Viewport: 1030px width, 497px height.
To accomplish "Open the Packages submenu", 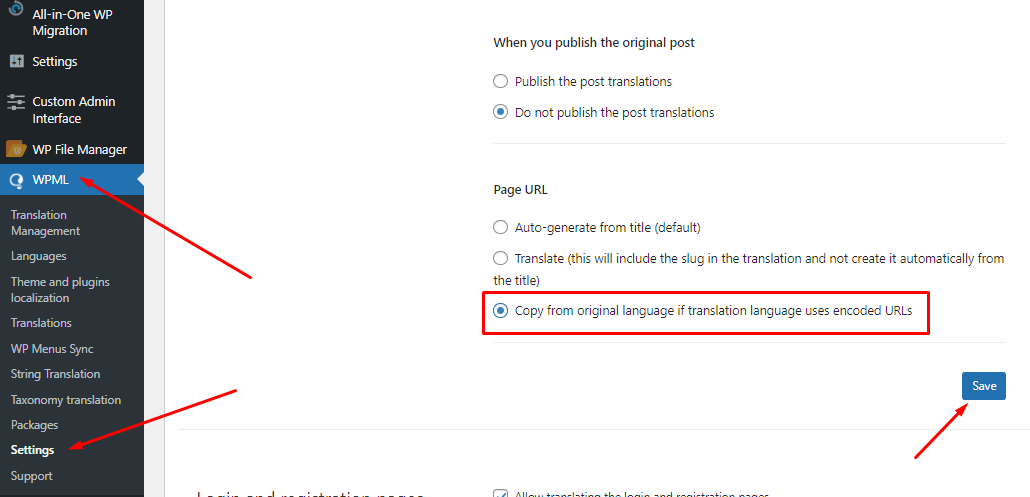I will click(x=34, y=425).
